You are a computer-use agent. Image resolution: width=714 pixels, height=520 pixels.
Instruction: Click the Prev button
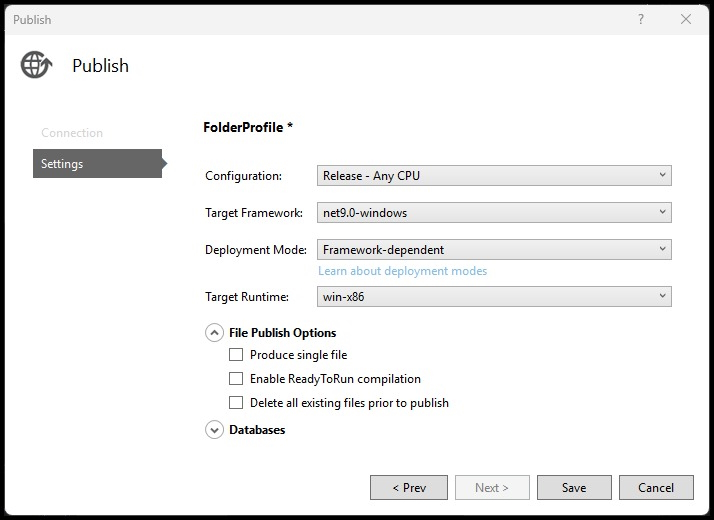(409, 488)
